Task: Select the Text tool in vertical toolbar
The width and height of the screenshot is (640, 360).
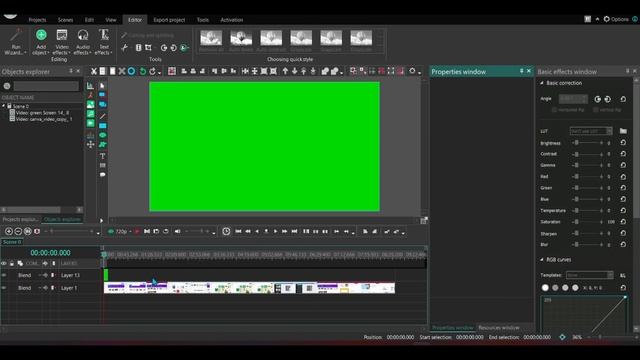Action: point(102,156)
